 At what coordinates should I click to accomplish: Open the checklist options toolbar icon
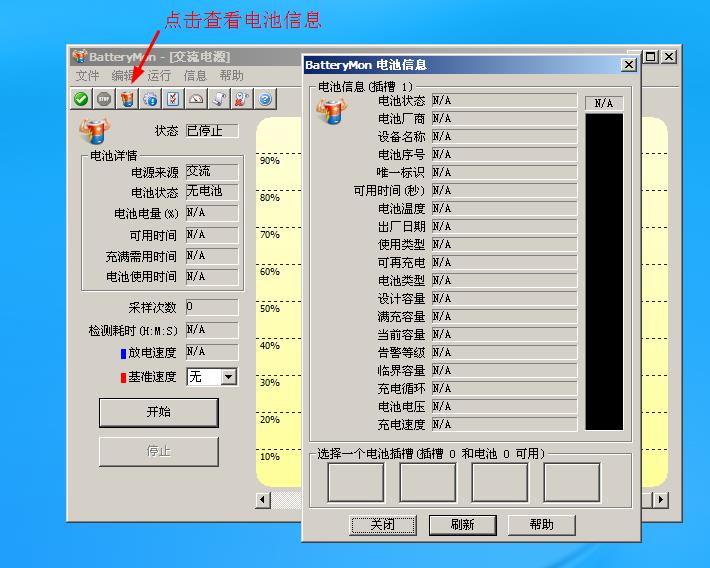point(173,99)
